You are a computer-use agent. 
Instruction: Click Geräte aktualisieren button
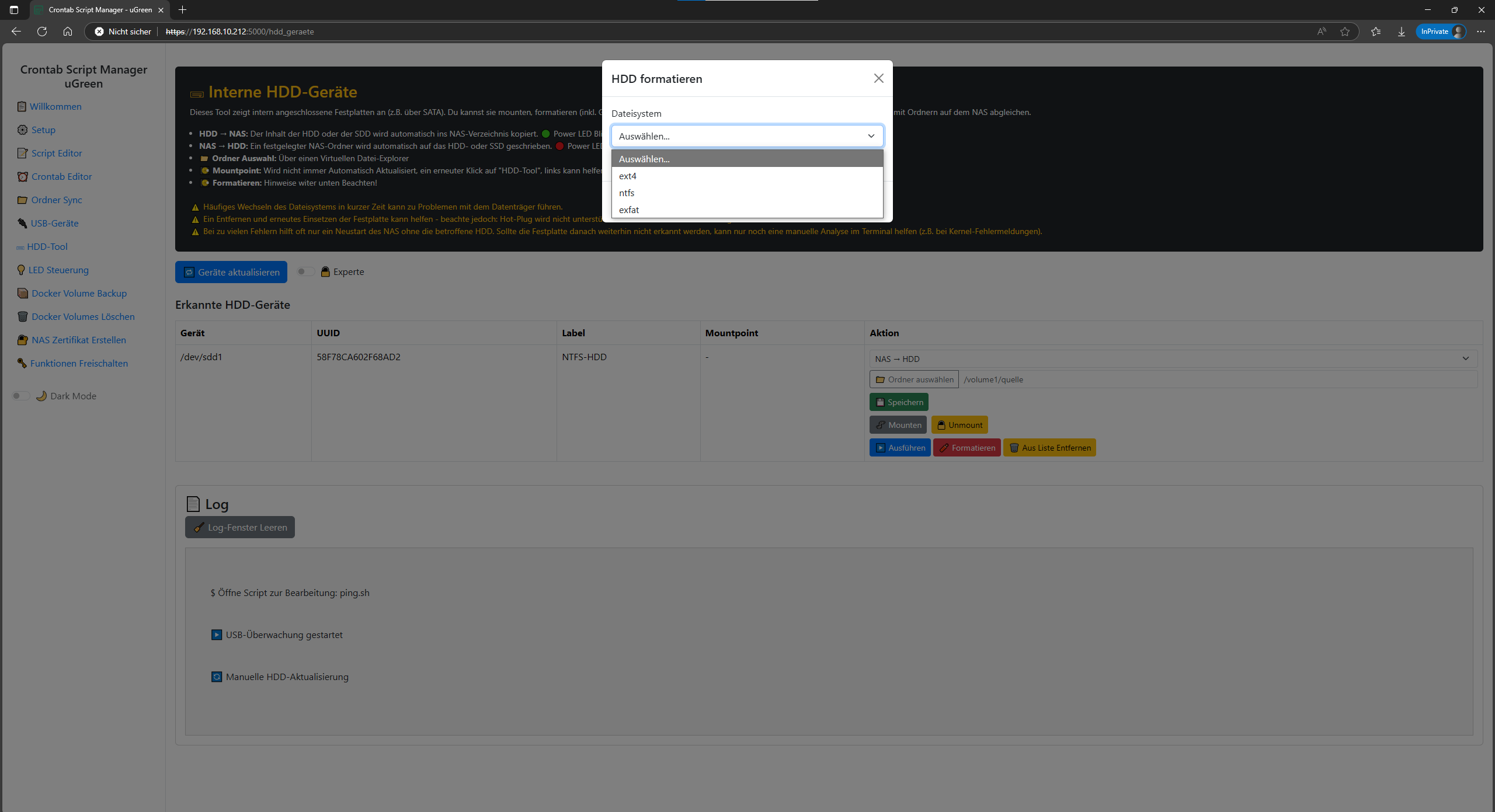point(231,272)
